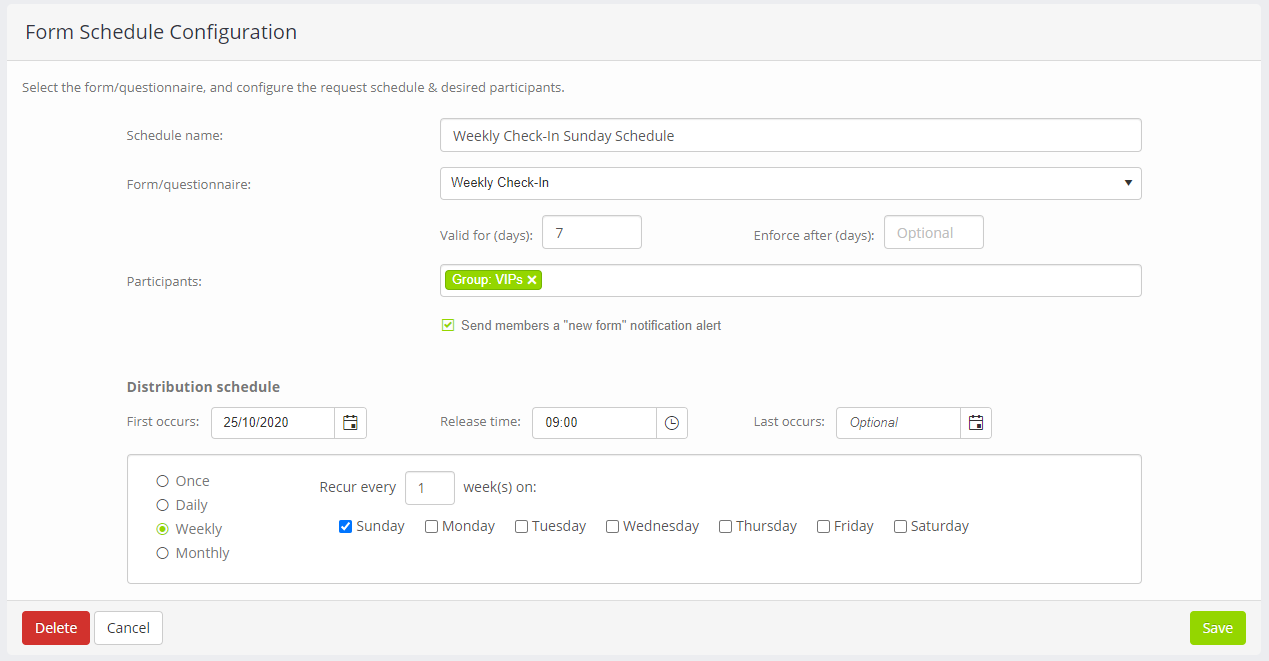The image size is (1269, 661).
Task: Open the Release time clock picker
Action: pos(672,423)
